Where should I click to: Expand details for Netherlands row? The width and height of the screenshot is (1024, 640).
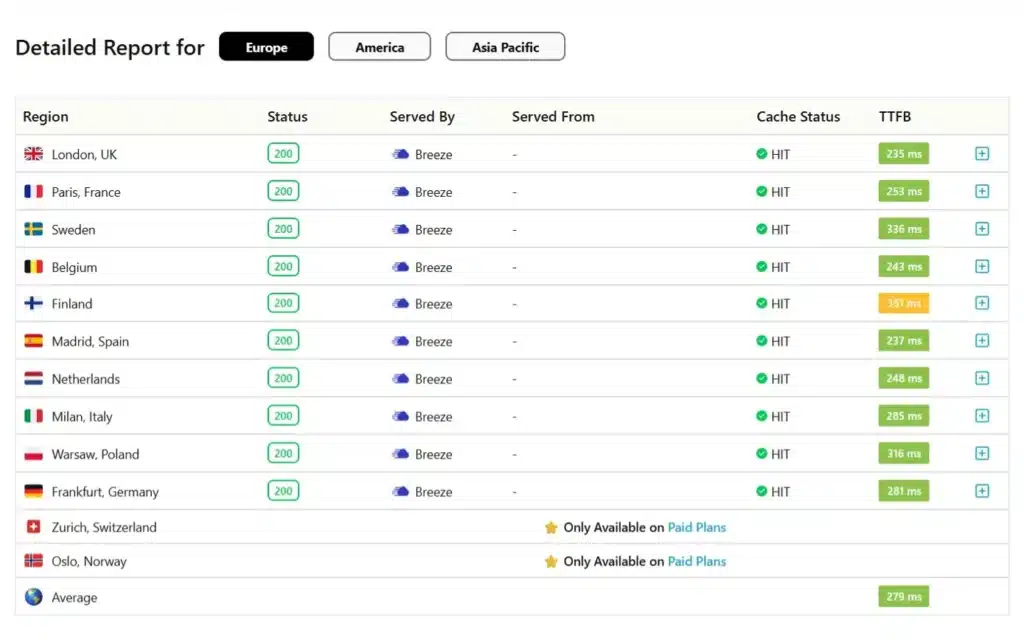point(982,378)
